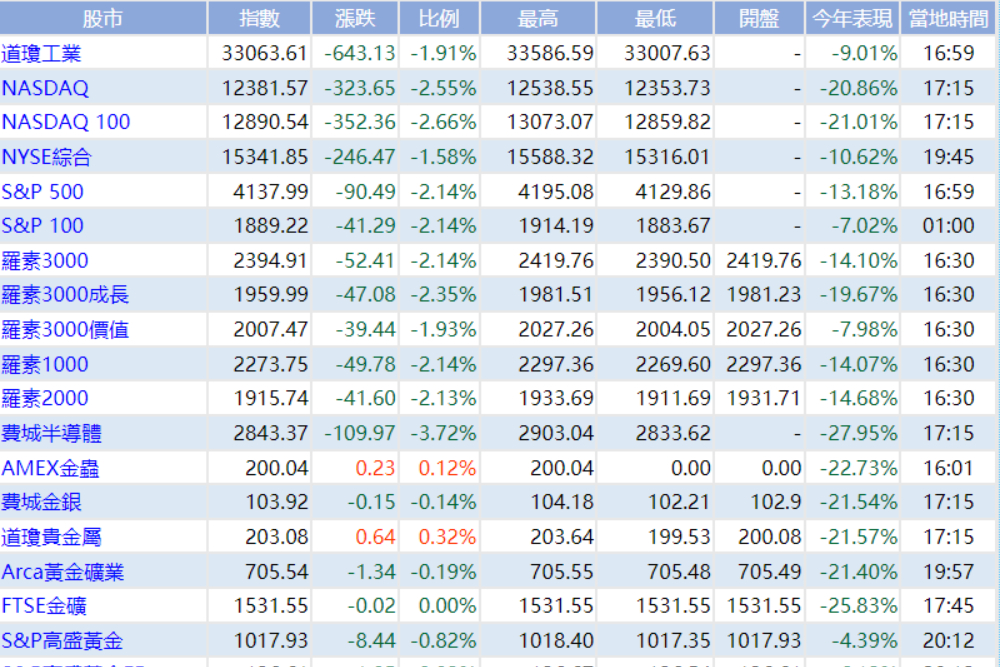
Task: Click the 羅素3000價值 link
Action: coord(65,330)
